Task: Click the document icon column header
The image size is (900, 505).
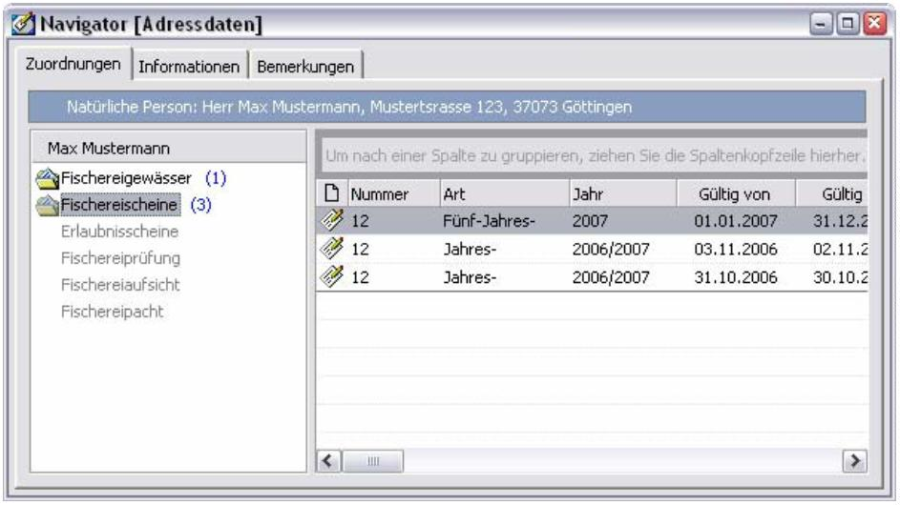Action: tap(332, 192)
